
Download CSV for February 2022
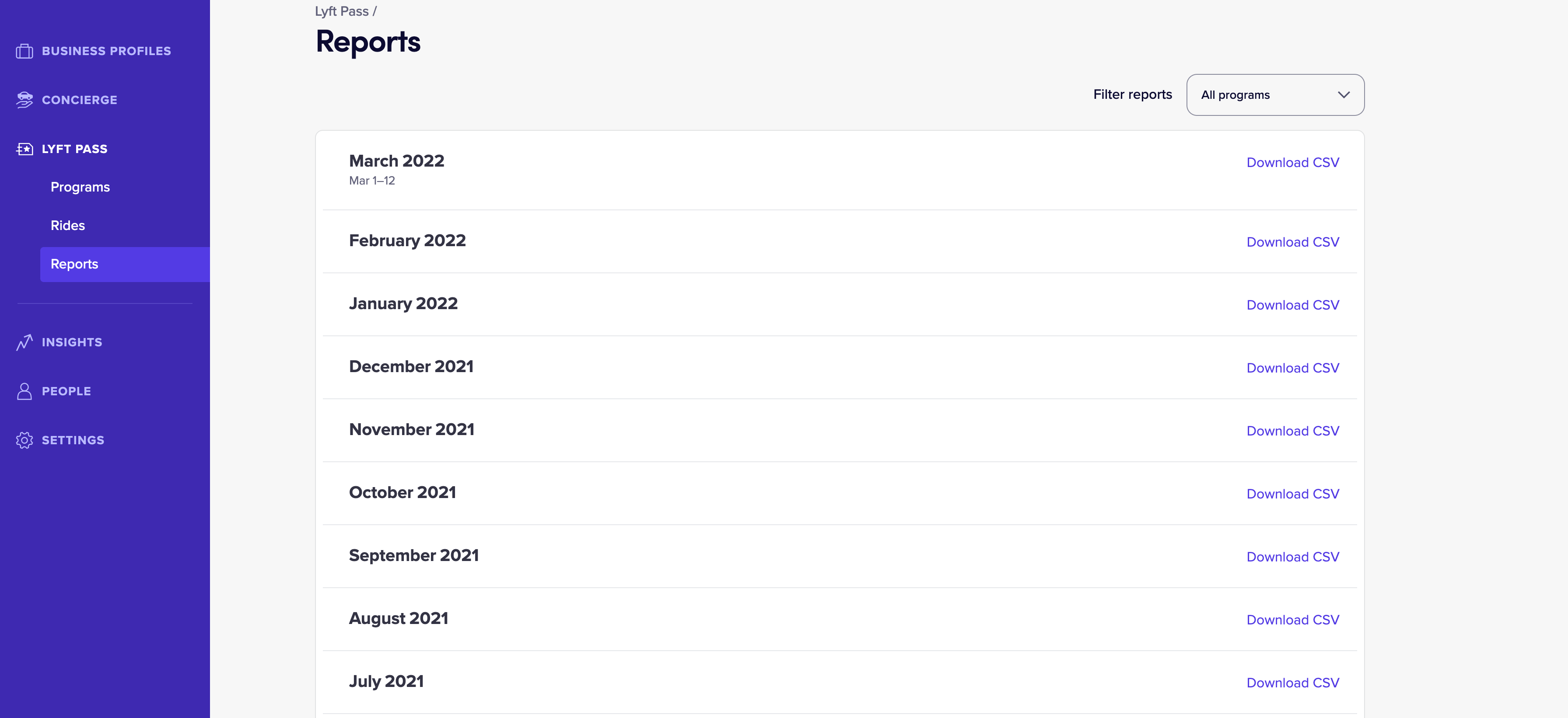(1292, 242)
